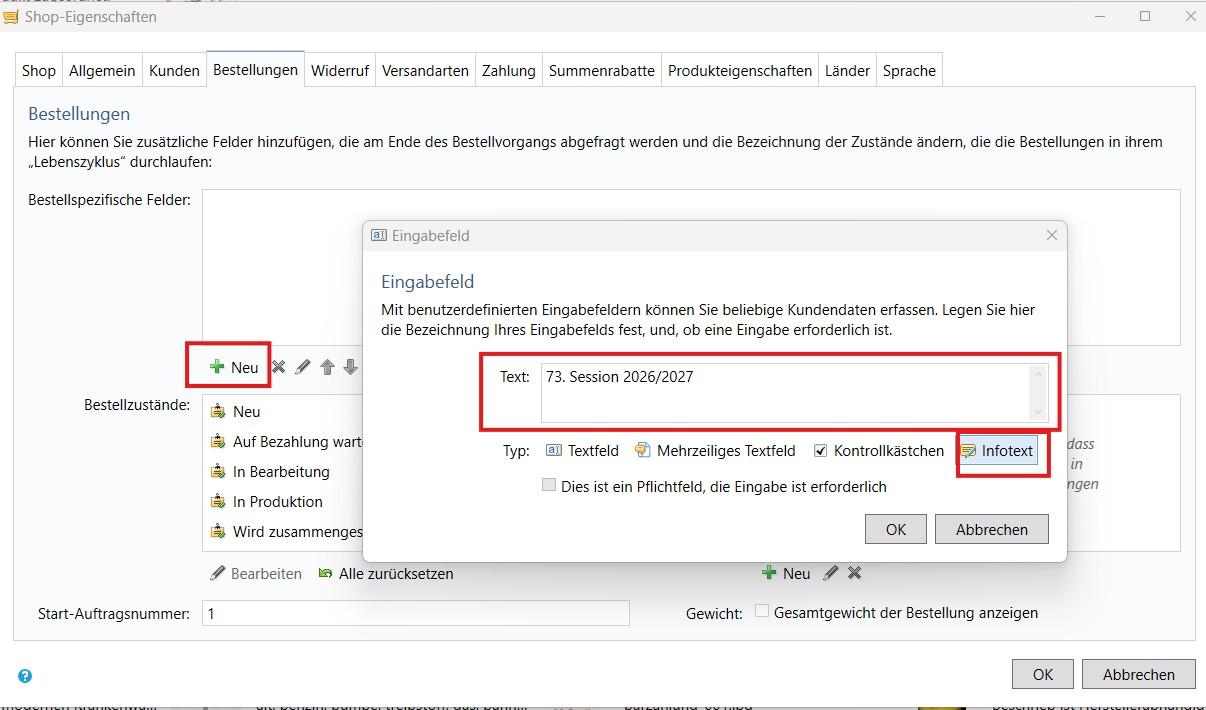This screenshot has height=710, width=1206.
Task: Maximize the Shop-Eigenschaften window
Action: pos(1145,16)
